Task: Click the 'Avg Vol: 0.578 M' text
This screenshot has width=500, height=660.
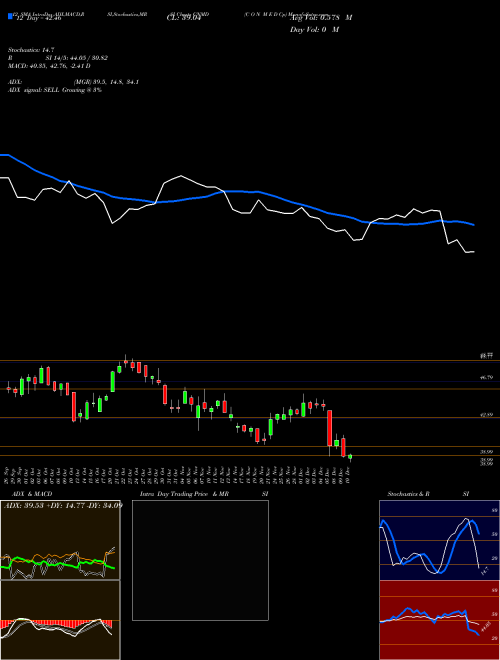Action: 321,18
